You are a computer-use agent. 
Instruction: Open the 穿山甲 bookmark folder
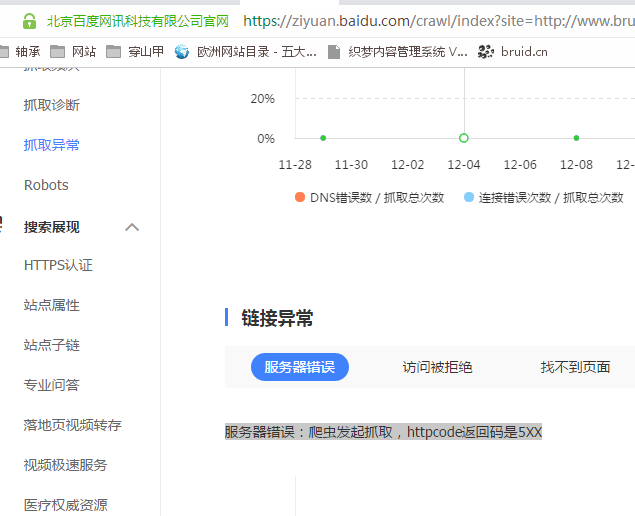(135, 52)
